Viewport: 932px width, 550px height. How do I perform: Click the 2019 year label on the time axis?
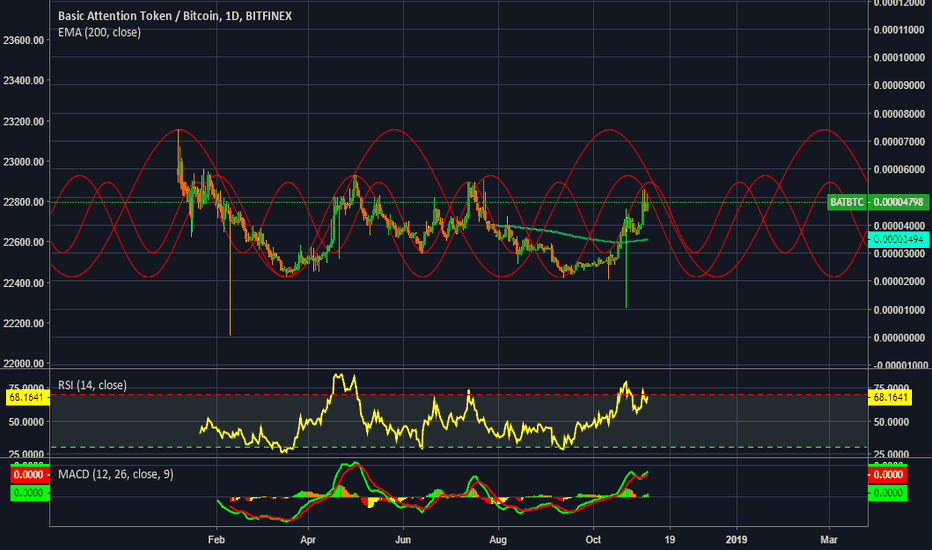pyautogui.click(x=736, y=540)
